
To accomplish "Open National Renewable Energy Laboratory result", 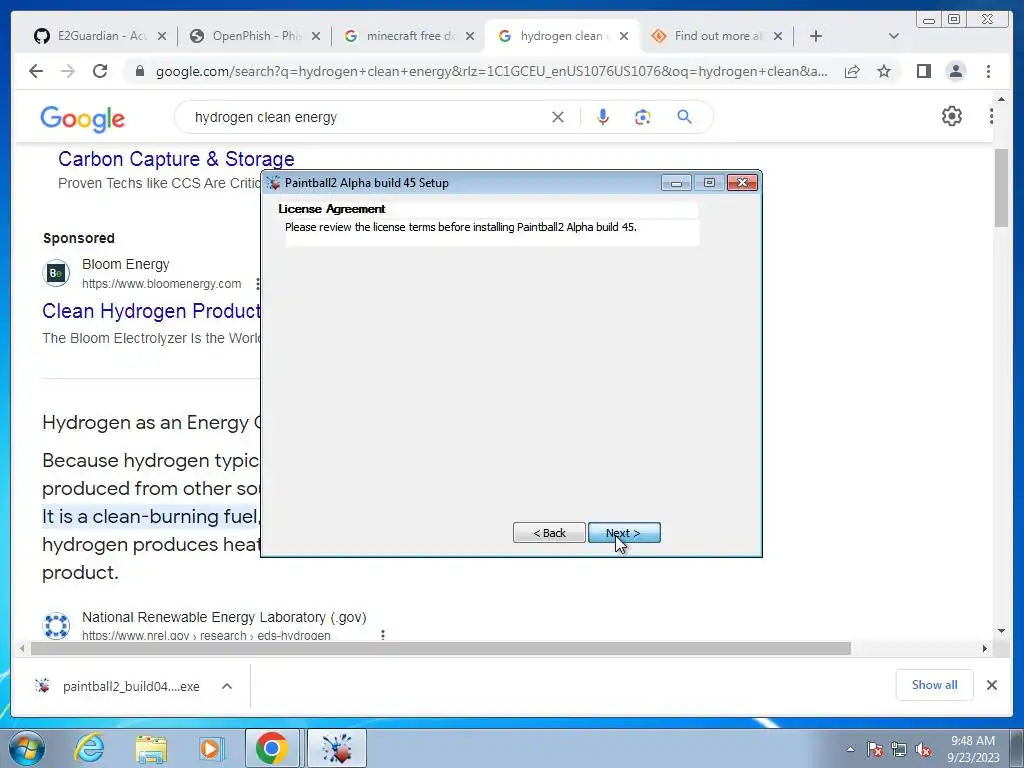I will coord(224,617).
